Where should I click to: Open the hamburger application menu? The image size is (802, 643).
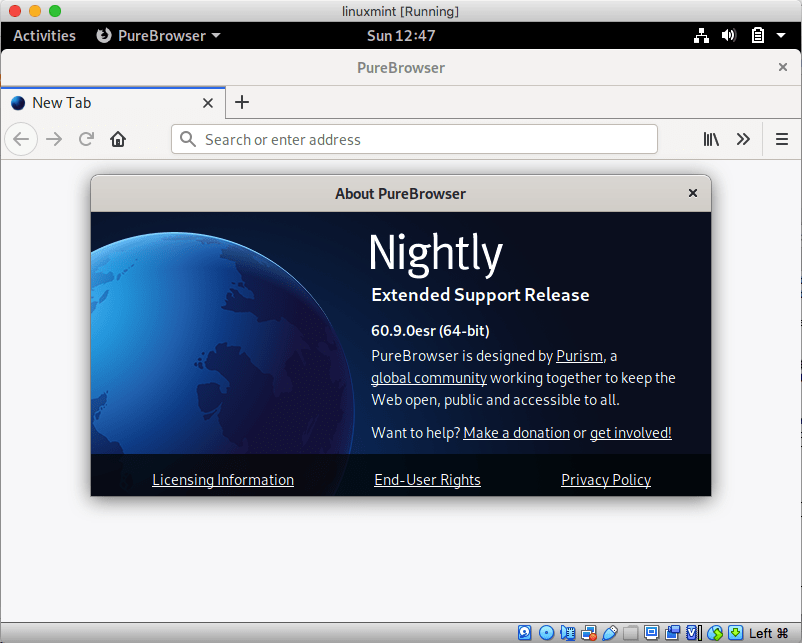click(782, 139)
